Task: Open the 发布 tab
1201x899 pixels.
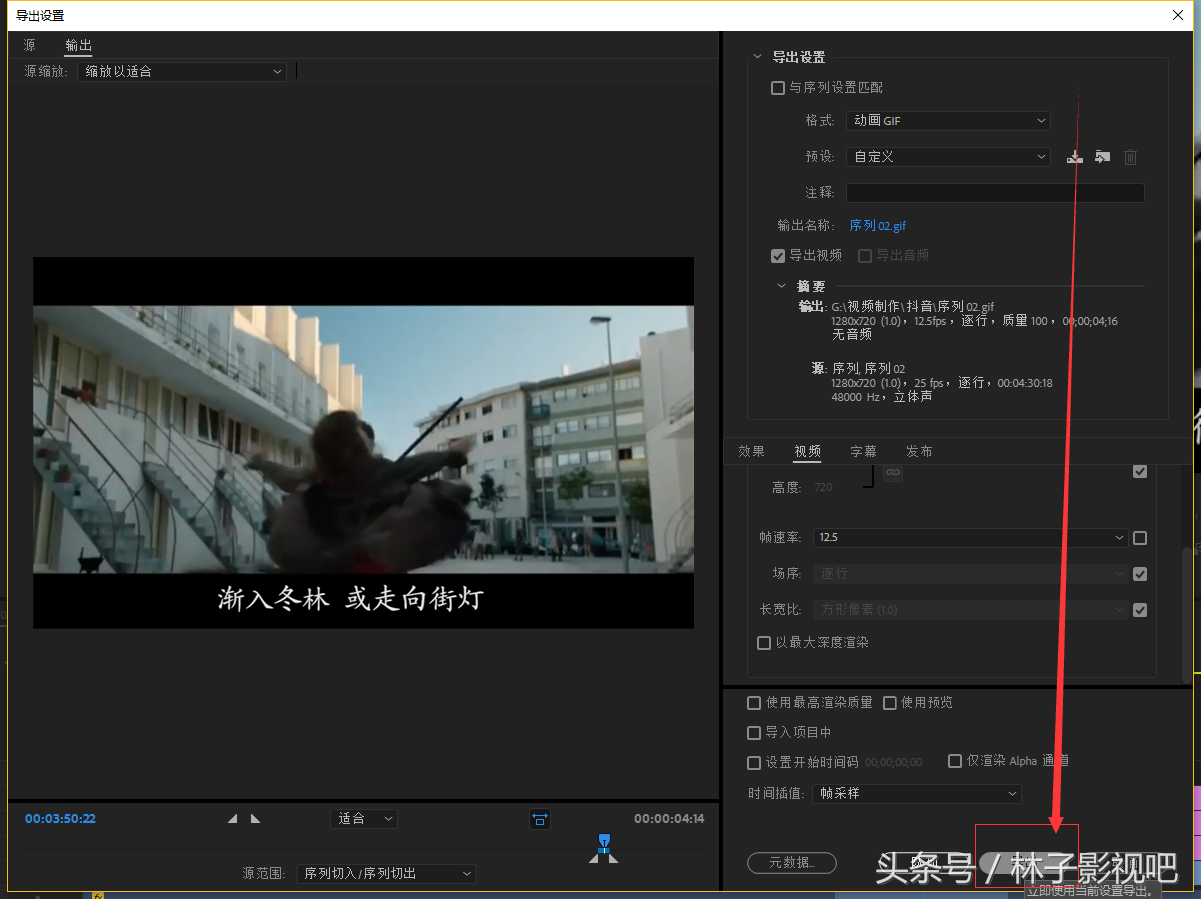Action: pyautogui.click(x=920, y=452)
